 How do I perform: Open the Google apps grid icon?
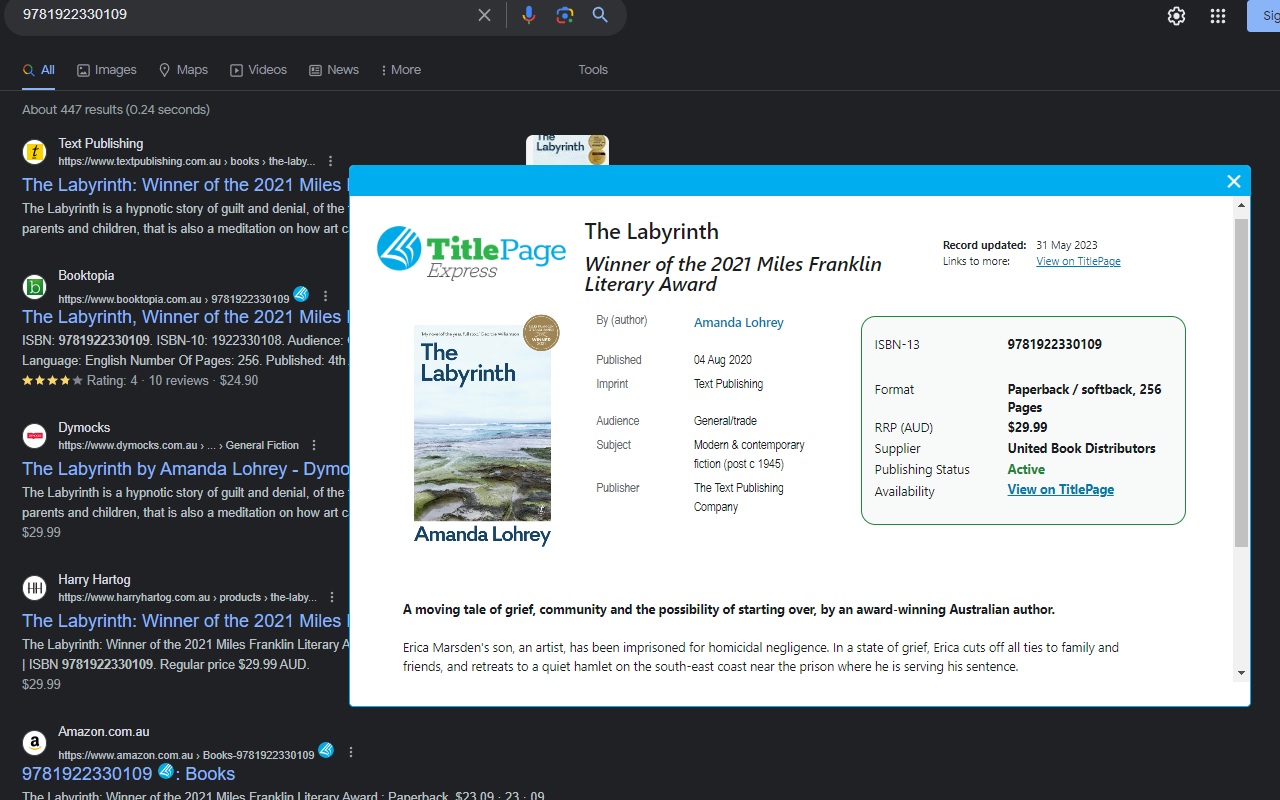[x=1217, y=16]
